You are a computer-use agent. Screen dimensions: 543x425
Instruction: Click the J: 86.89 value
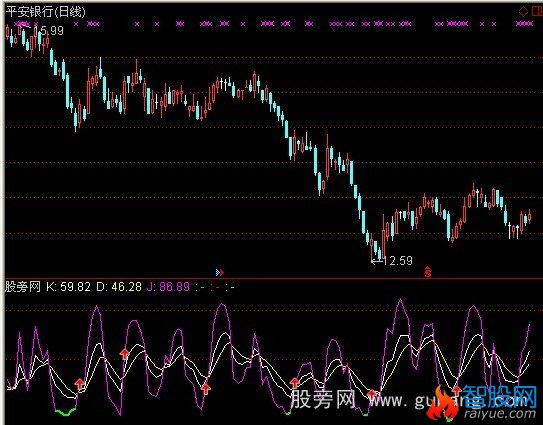point(168,287)
